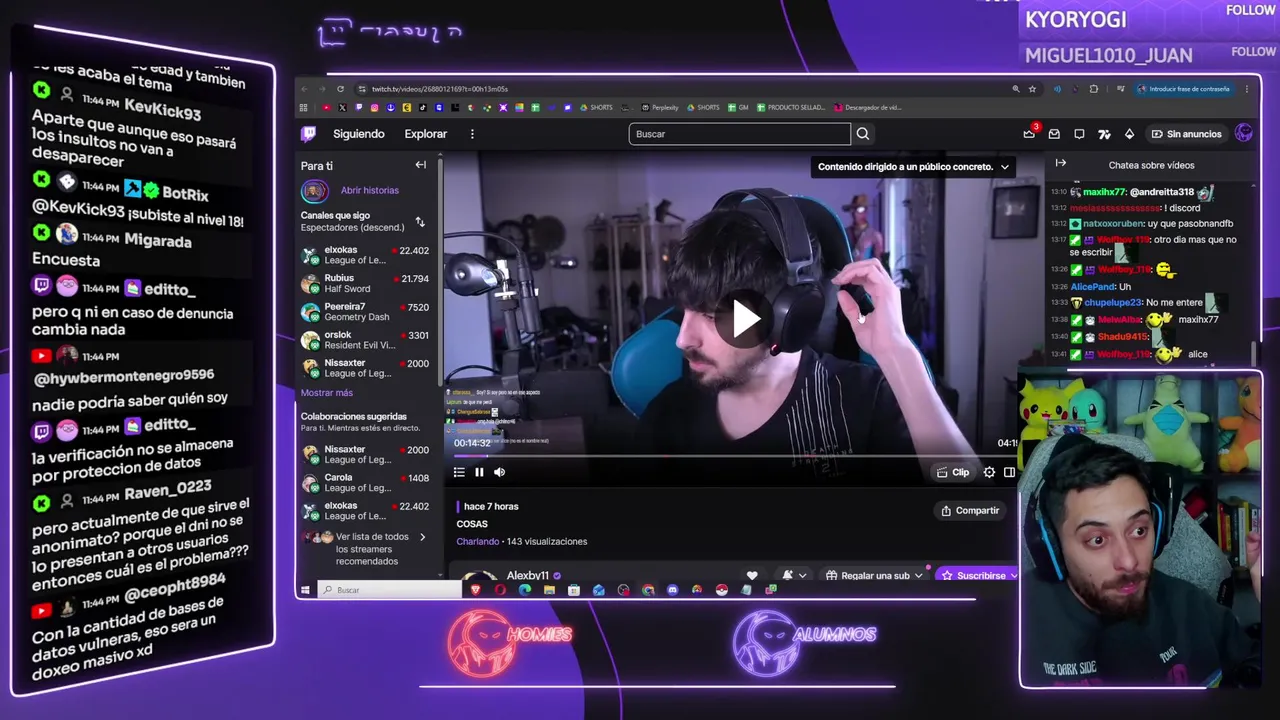
Task: Open Brave browser from taskbar
Action: click(x=475, y=590)
